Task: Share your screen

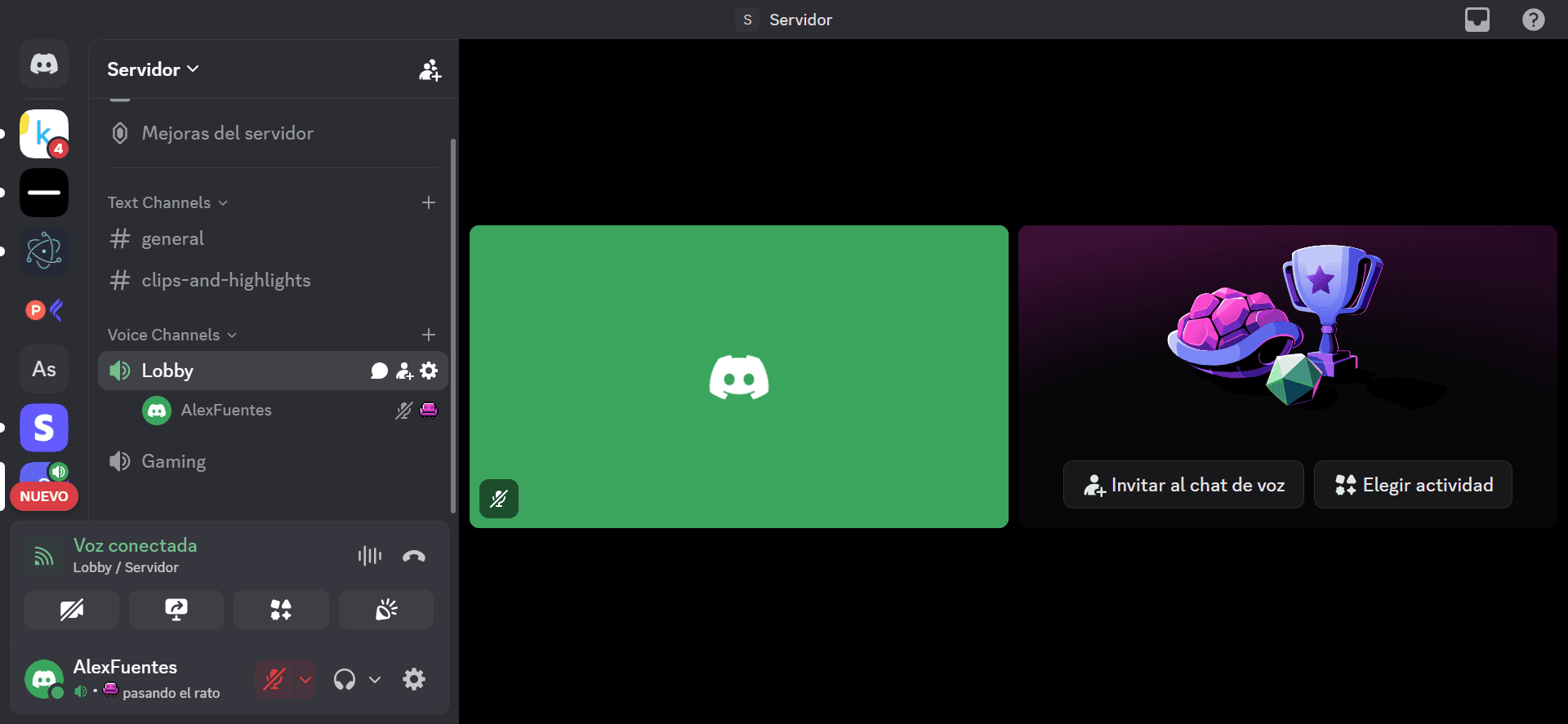Action: (176, 610)
